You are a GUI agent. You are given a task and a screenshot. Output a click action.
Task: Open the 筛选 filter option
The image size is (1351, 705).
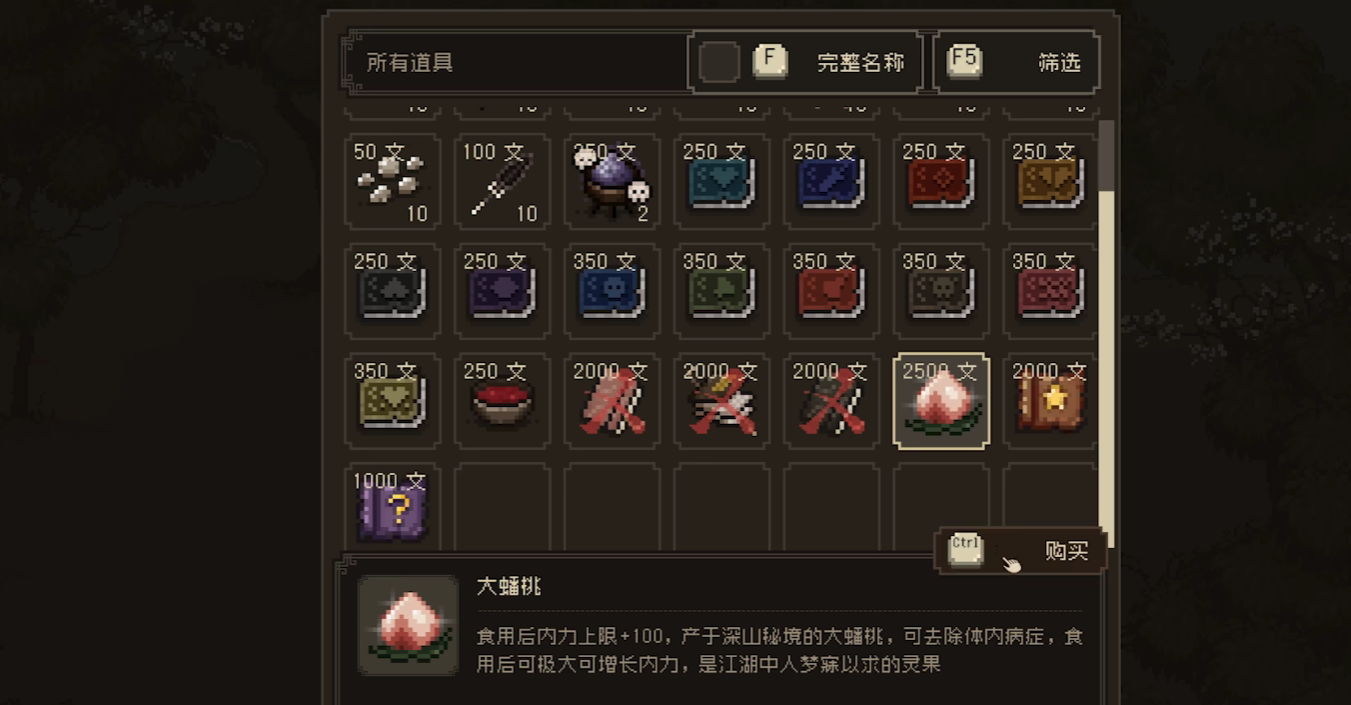click(1016, 62)
